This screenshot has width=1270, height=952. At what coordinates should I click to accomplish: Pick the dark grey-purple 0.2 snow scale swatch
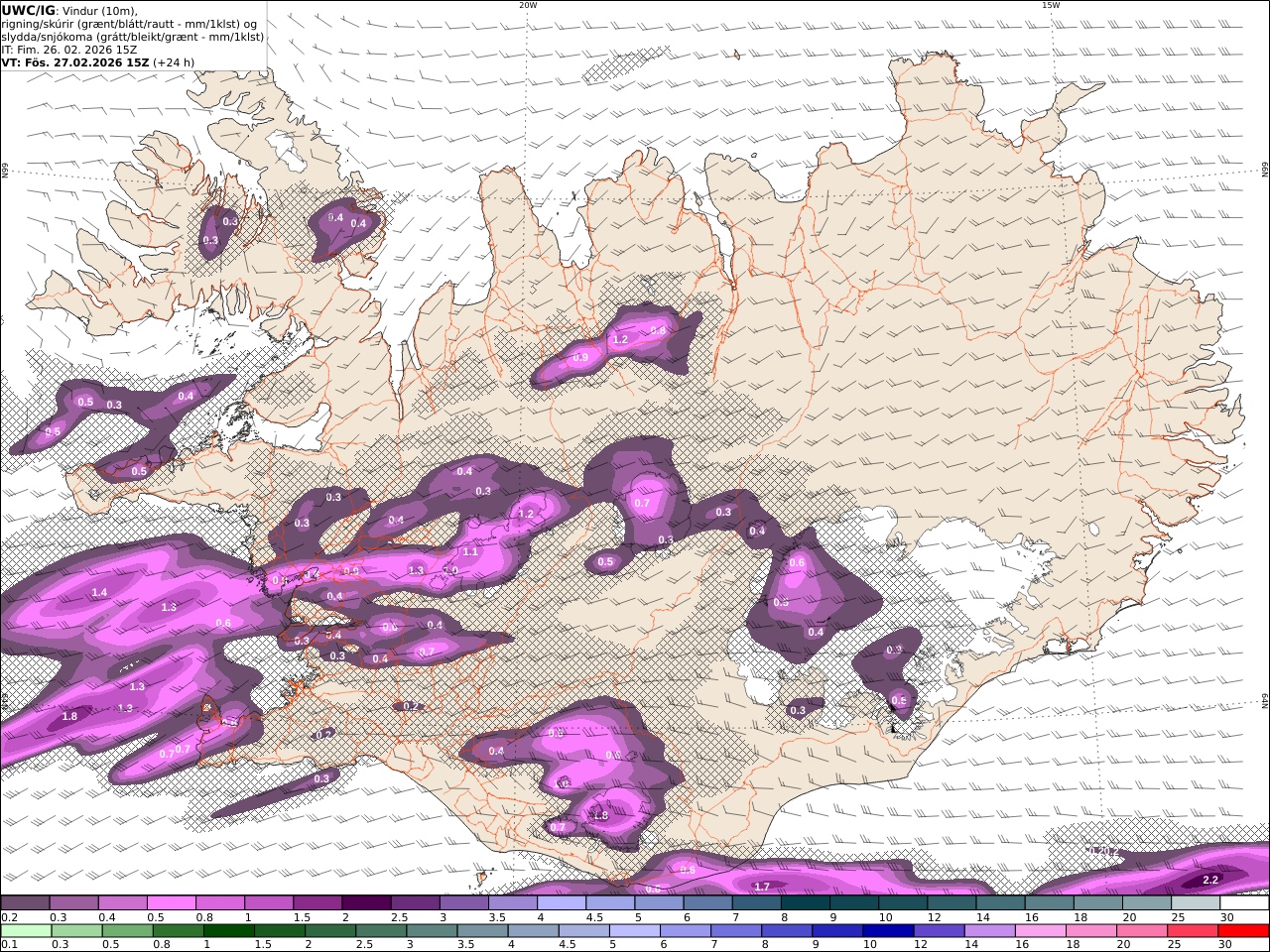[25, 903]
